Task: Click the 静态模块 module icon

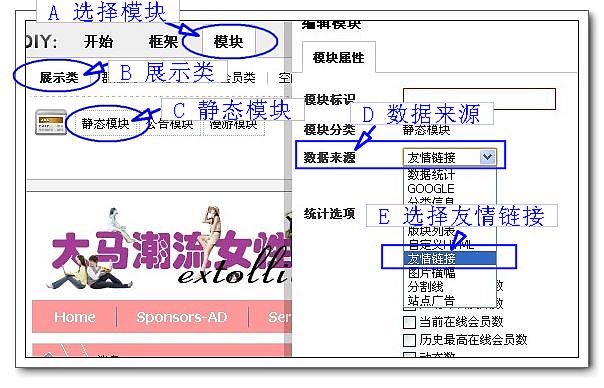Action: tap(51, 122)
